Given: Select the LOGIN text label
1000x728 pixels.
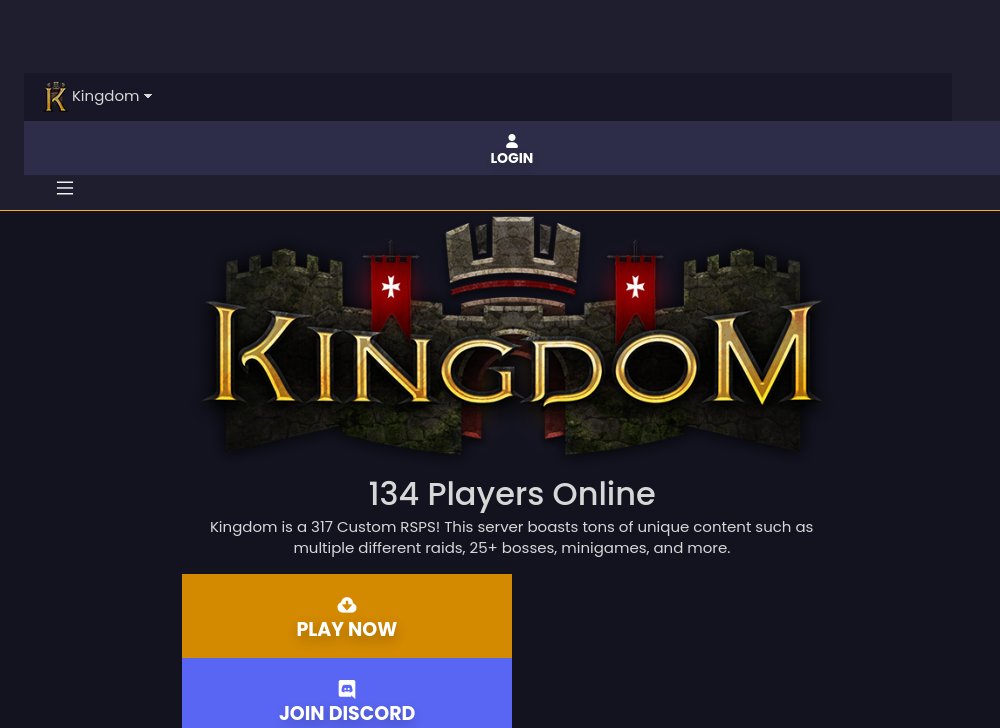Looking at the screenshot, I should coord(511,158).
